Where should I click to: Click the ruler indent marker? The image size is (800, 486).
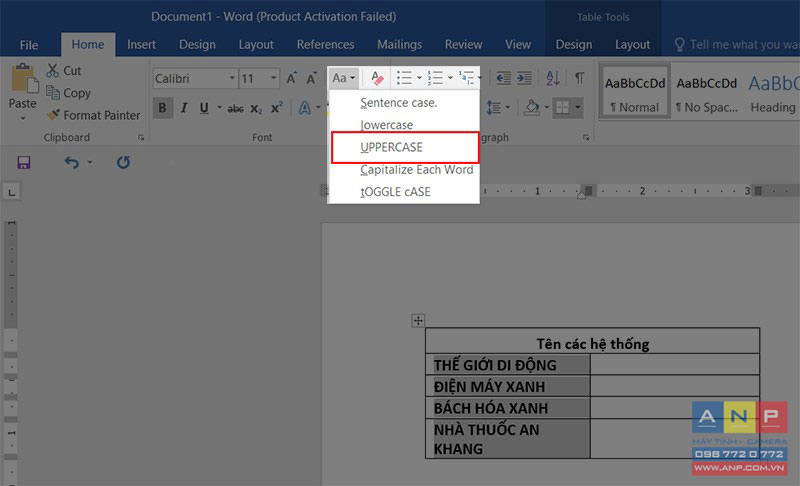[581, 193]
